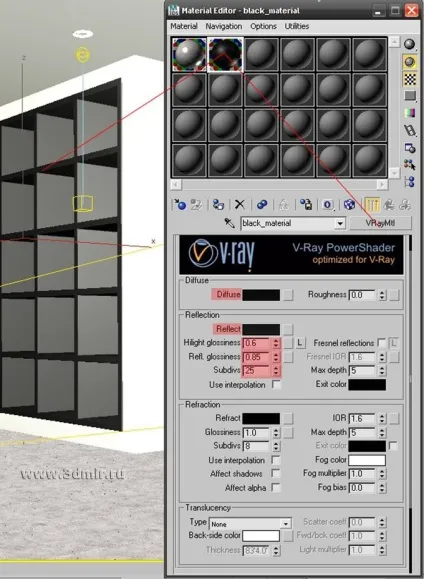This screenshot has height=579, width=424.
Task: Click the Make Material Copy icon
Action: [262, 204]
